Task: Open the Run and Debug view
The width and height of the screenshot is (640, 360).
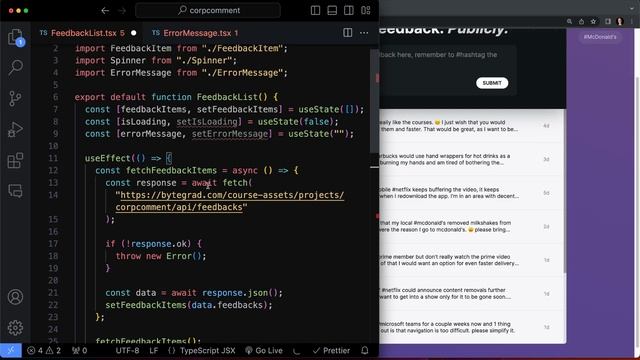Action: point(16,129)
